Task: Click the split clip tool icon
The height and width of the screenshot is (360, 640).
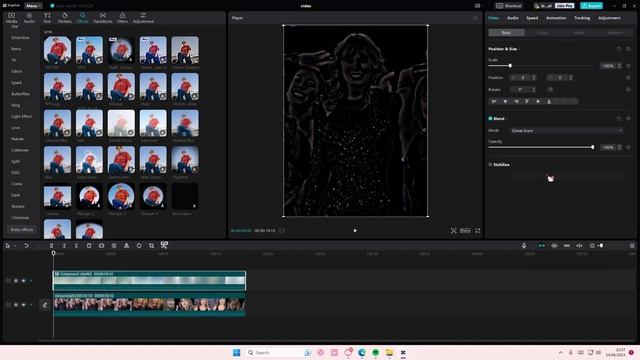Action: (51, 246)
